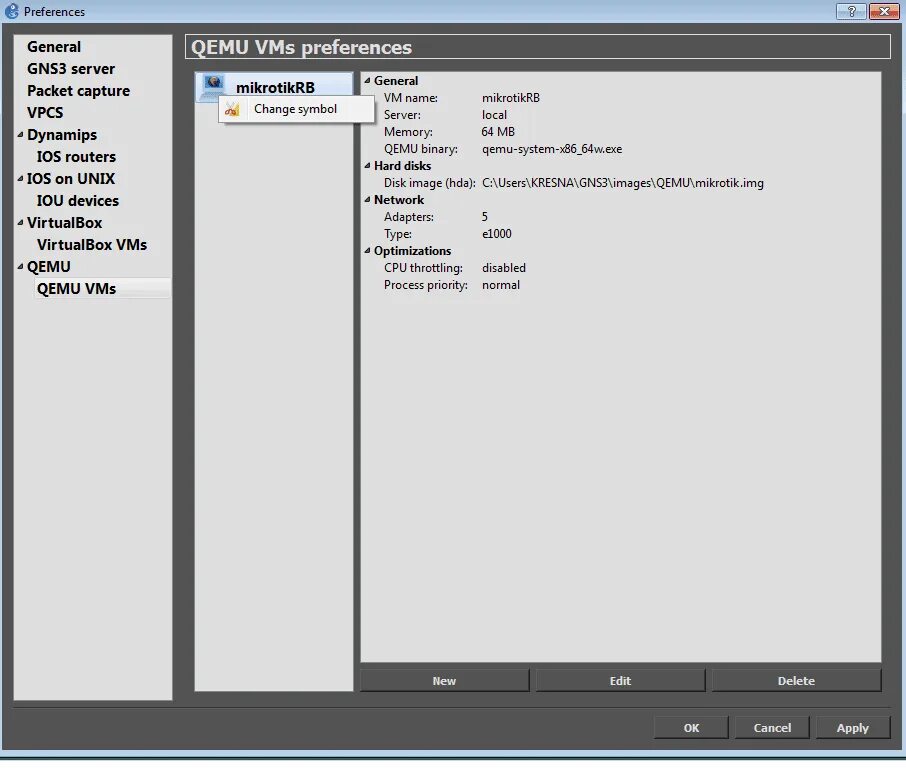The width and height of the screenshot is (906, 768).
Task: Click New to add a QEMU VM
Action: [x=444, y=681]
